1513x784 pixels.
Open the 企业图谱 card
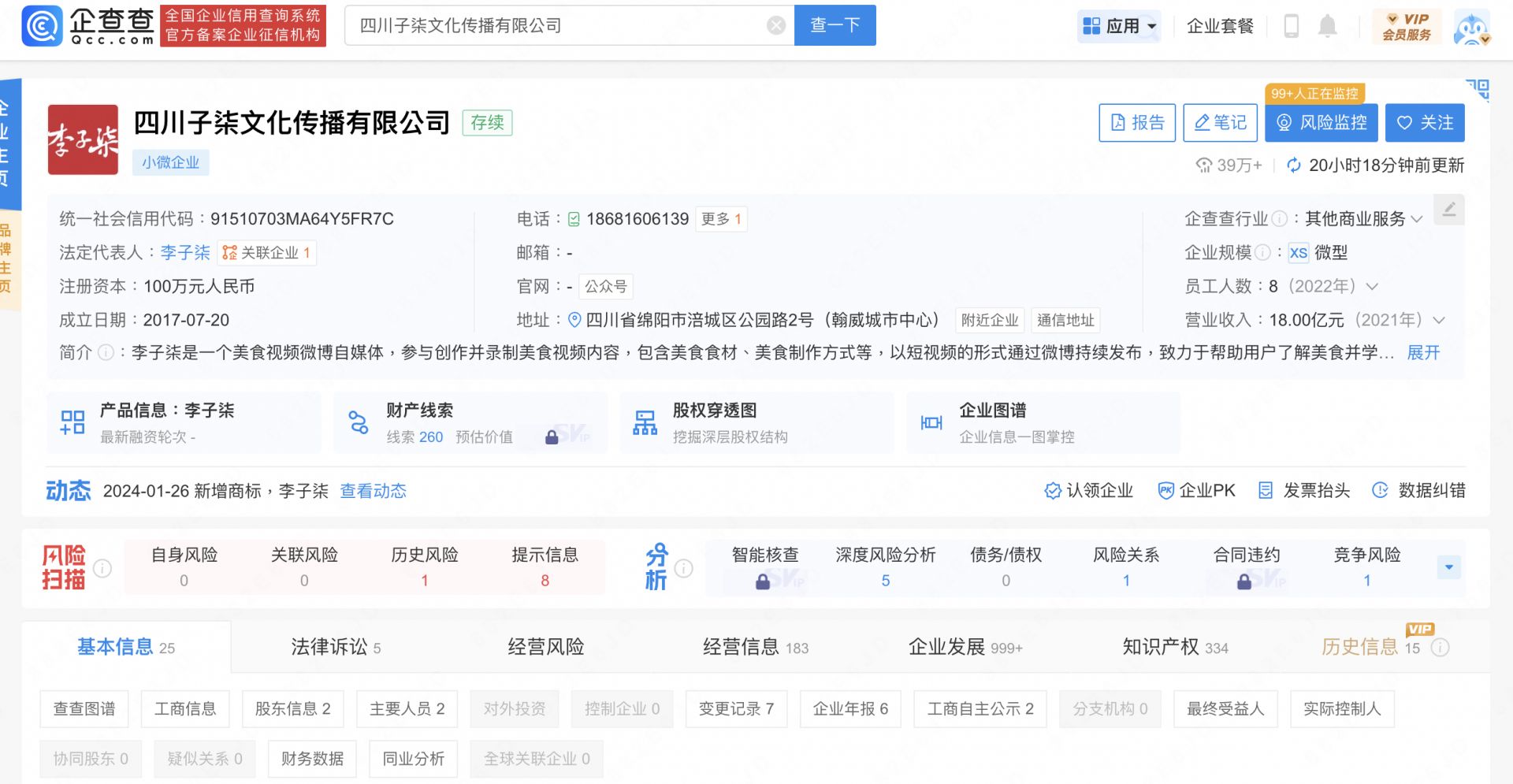[x=1043, y=422]
